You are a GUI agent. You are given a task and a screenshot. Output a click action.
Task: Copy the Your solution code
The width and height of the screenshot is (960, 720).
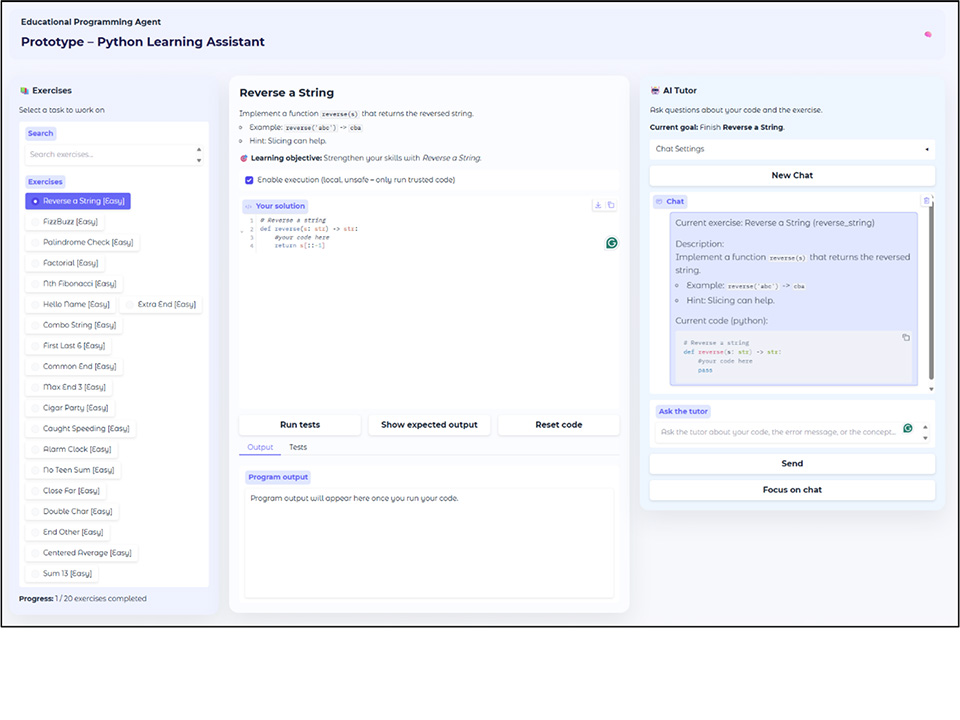point(610,205)
